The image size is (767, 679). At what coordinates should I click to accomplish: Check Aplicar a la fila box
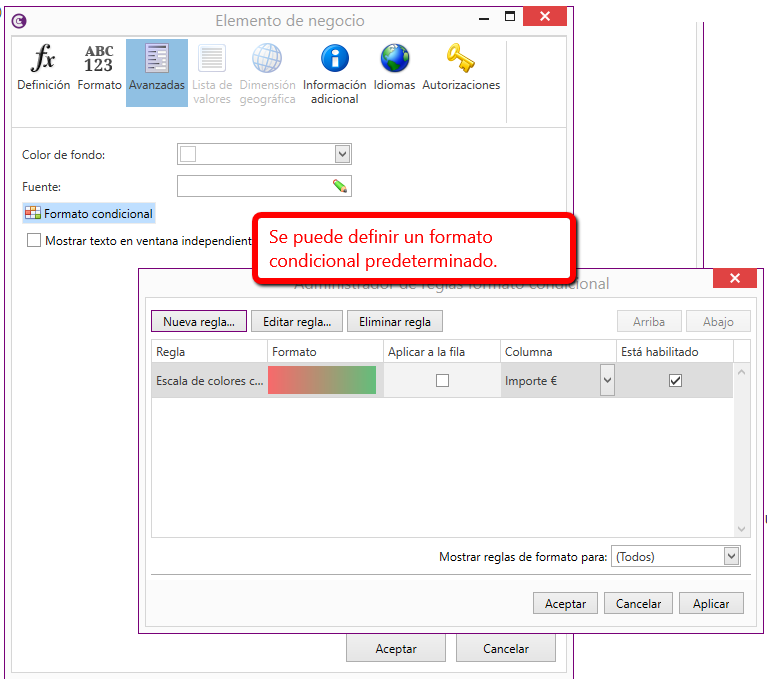point(442,380)
